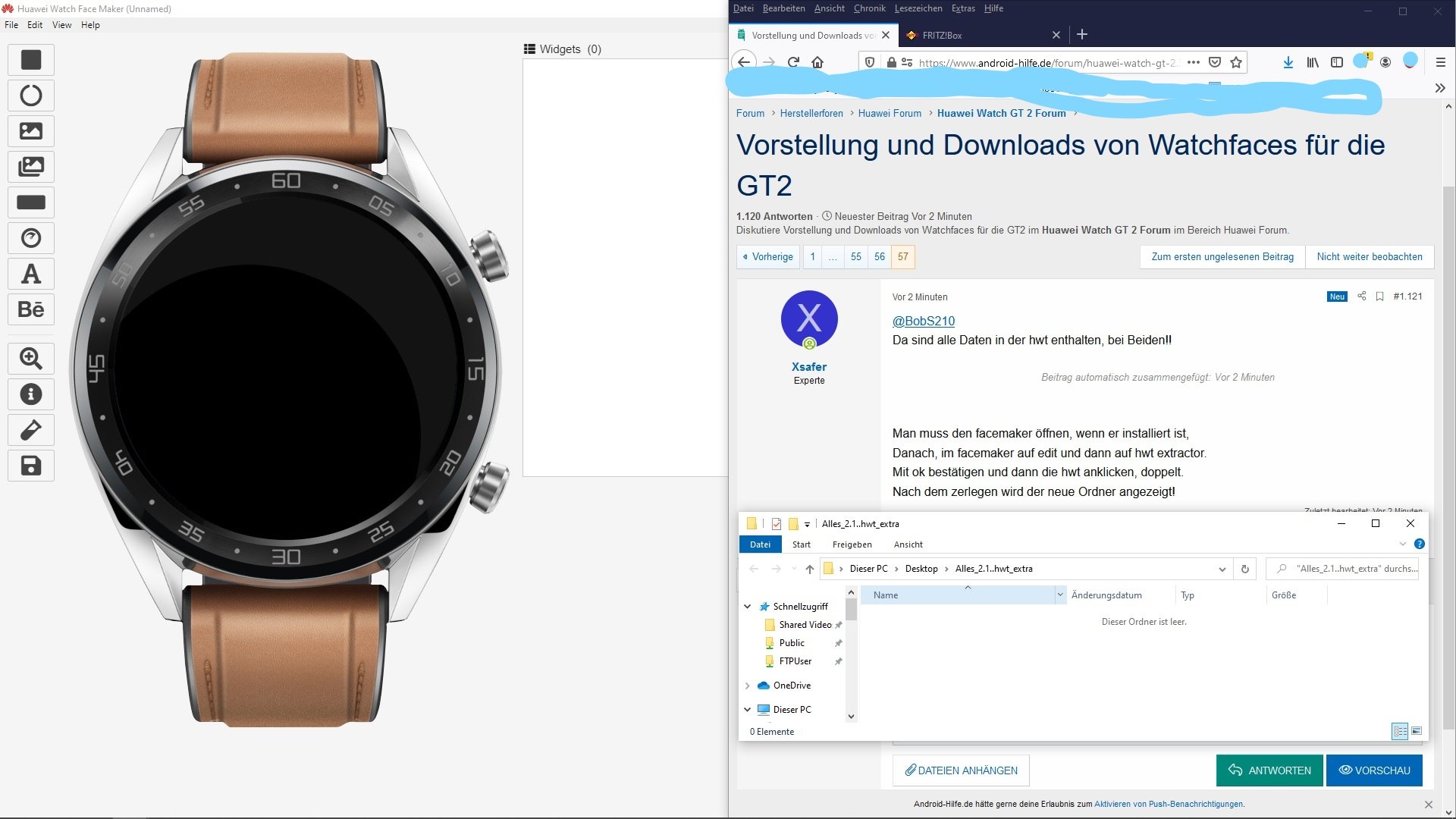Image resolution: width=1456 pixels, height=819 pixels.
Task: Select the filled rectangle bar tool in Watch Face Maker
Action: point(31,202)
